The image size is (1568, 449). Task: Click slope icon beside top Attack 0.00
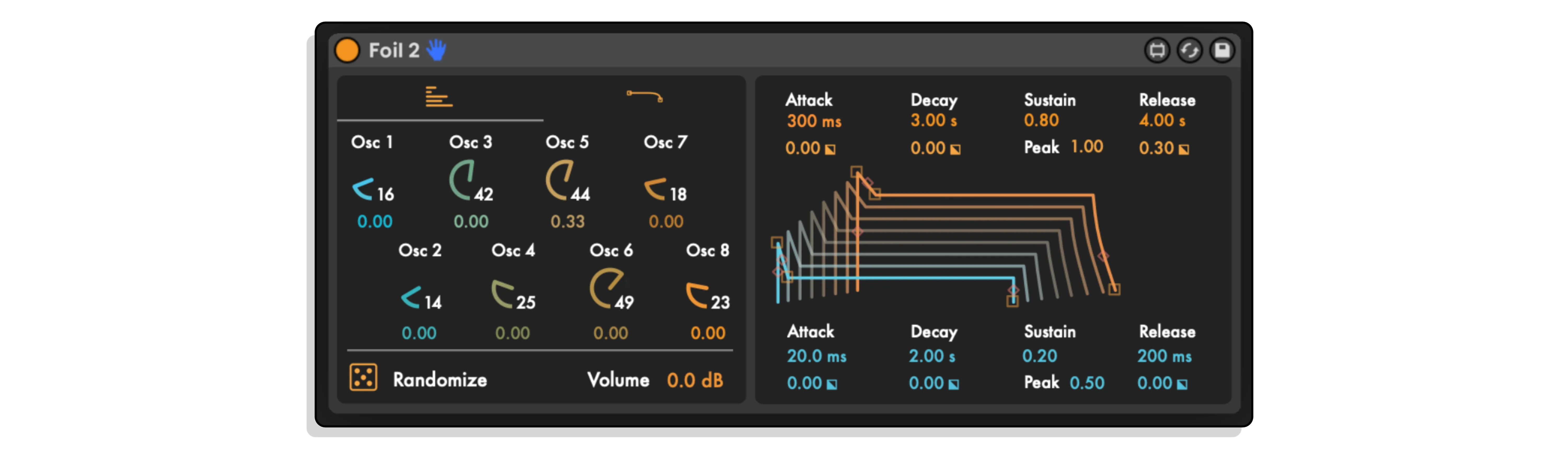point(830,149)
